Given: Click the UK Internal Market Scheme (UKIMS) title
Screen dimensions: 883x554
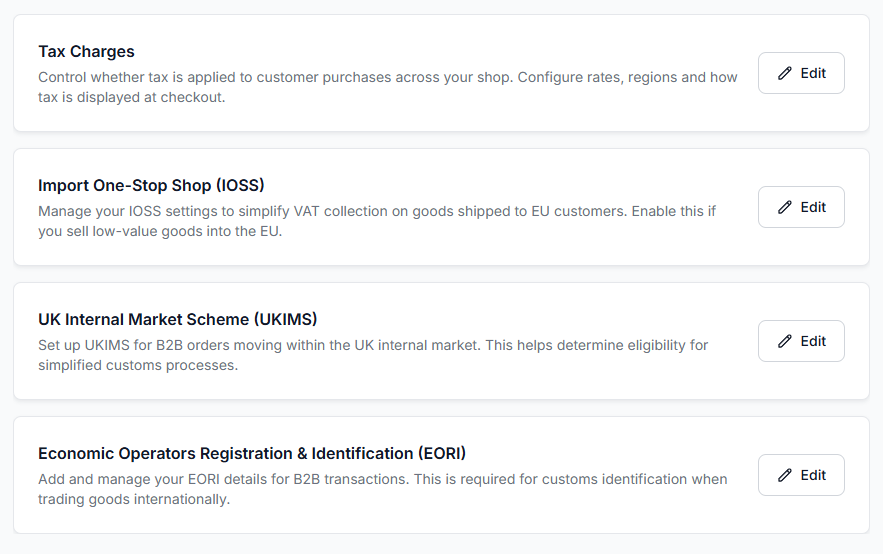Looking at the screenshot, I should [177, 320].
